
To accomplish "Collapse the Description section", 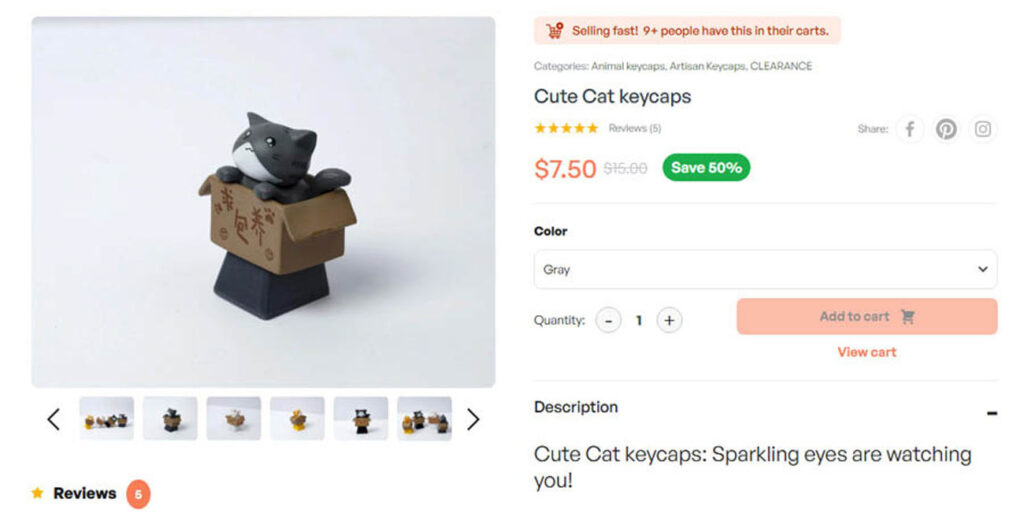I will pos(991,413).
